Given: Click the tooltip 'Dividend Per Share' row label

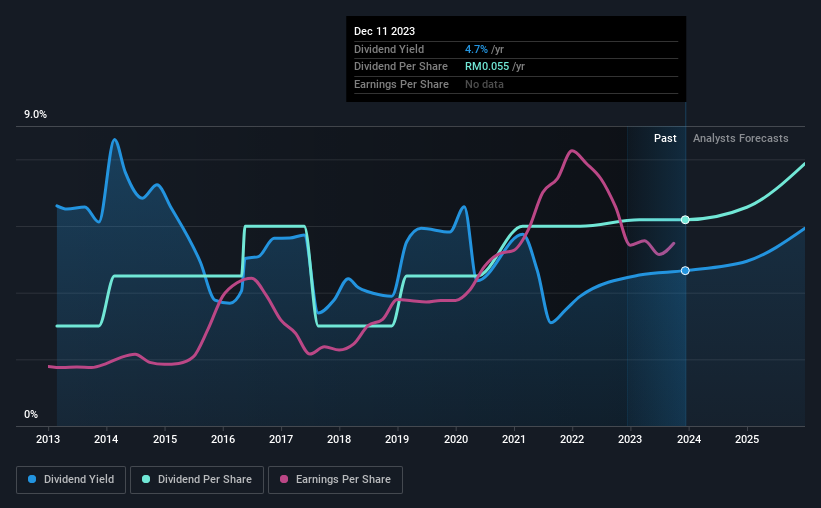Looking at the screenshot, I should [x=401, y=67].
